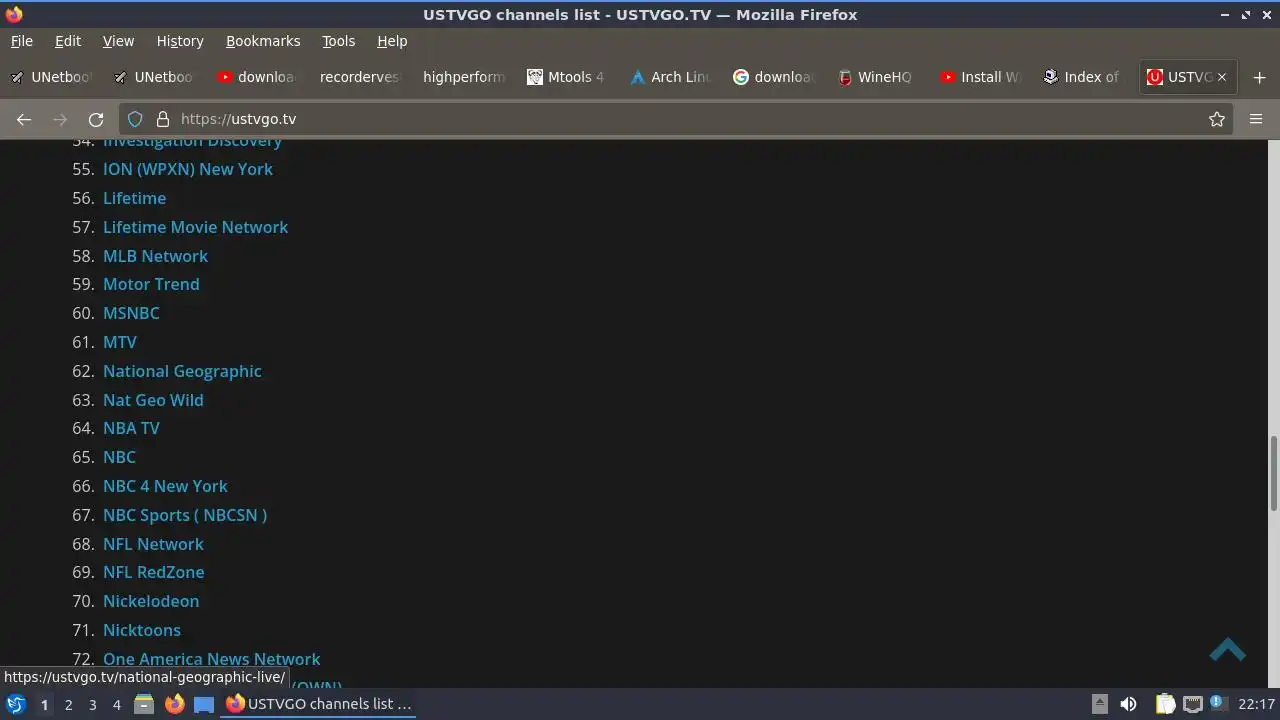Open the removable media eject icon

point(1099,704)
